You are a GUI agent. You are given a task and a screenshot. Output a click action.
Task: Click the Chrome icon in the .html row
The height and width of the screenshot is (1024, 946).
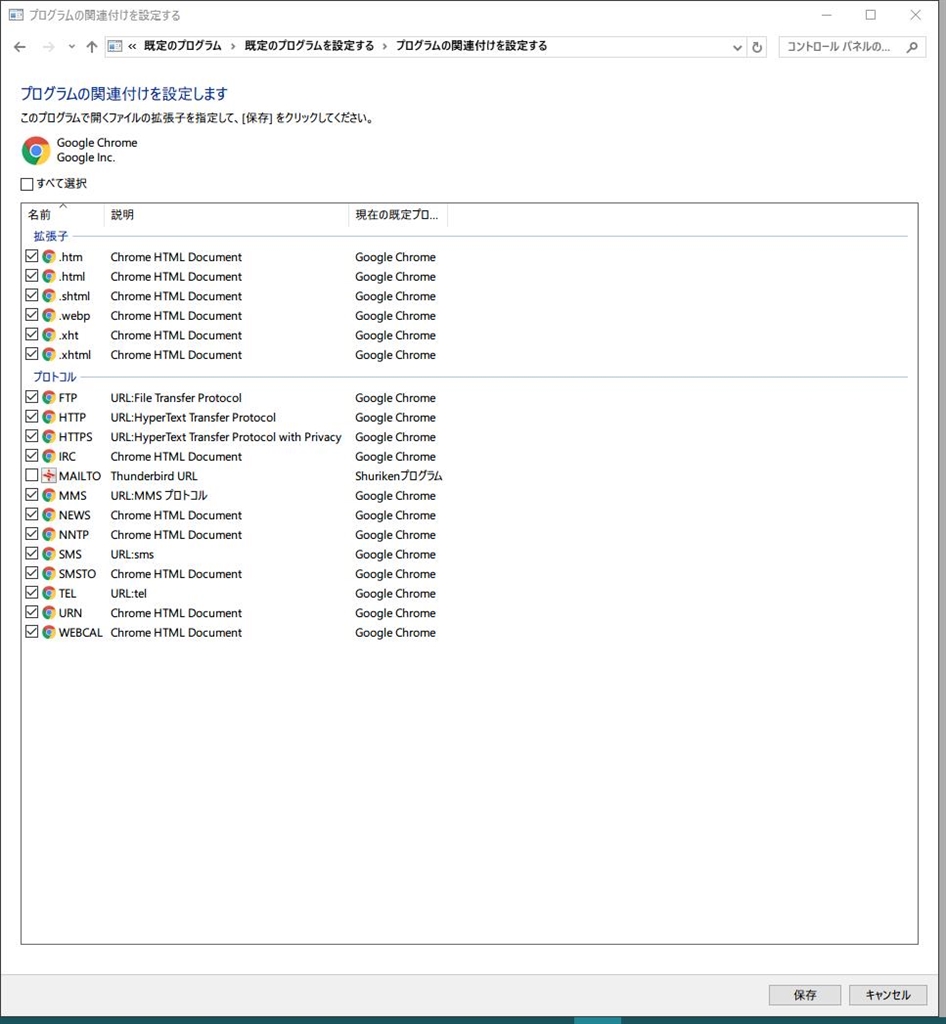coord(49,276)
